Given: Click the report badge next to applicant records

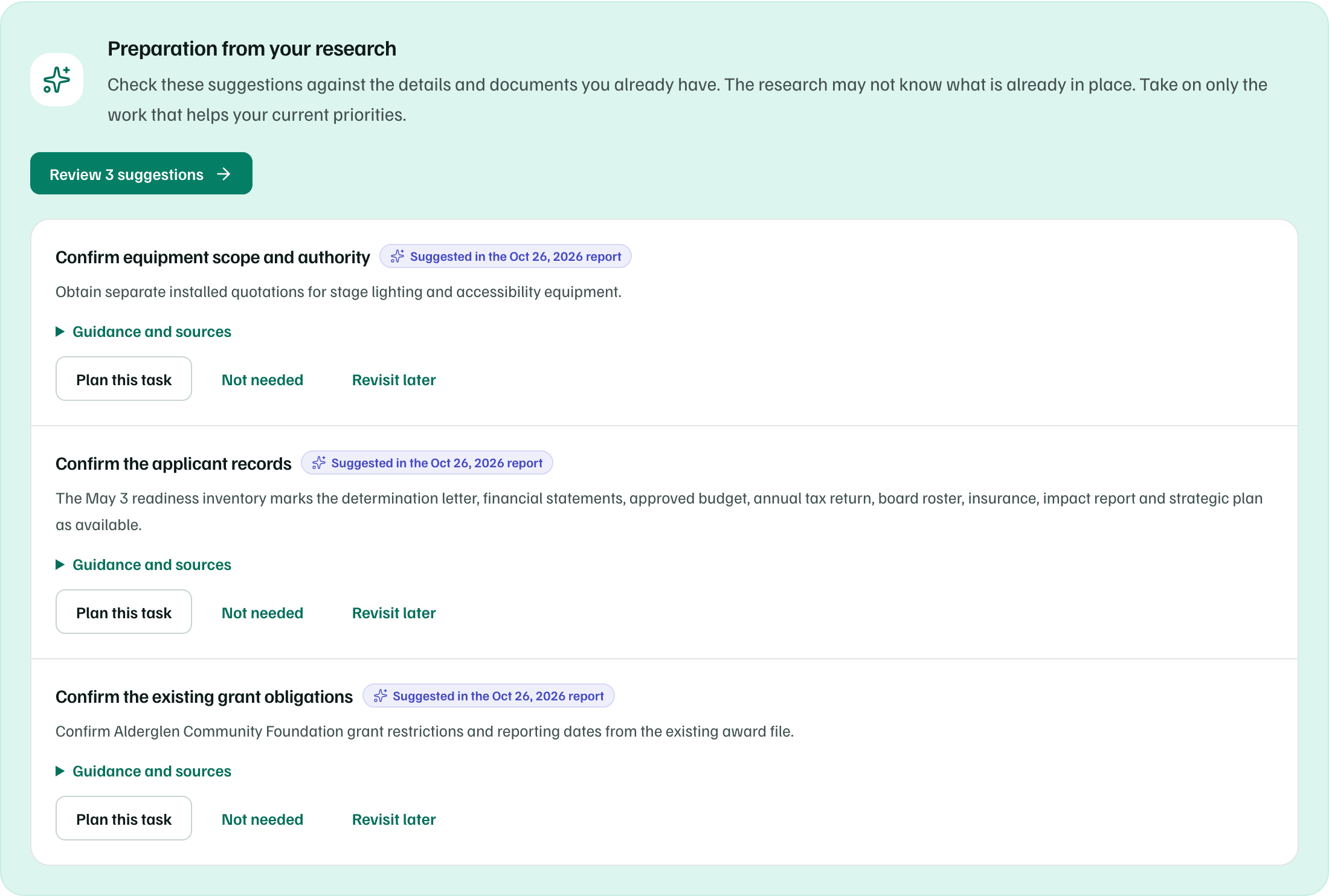Looking at the screenshot, I should click(427, 463).
